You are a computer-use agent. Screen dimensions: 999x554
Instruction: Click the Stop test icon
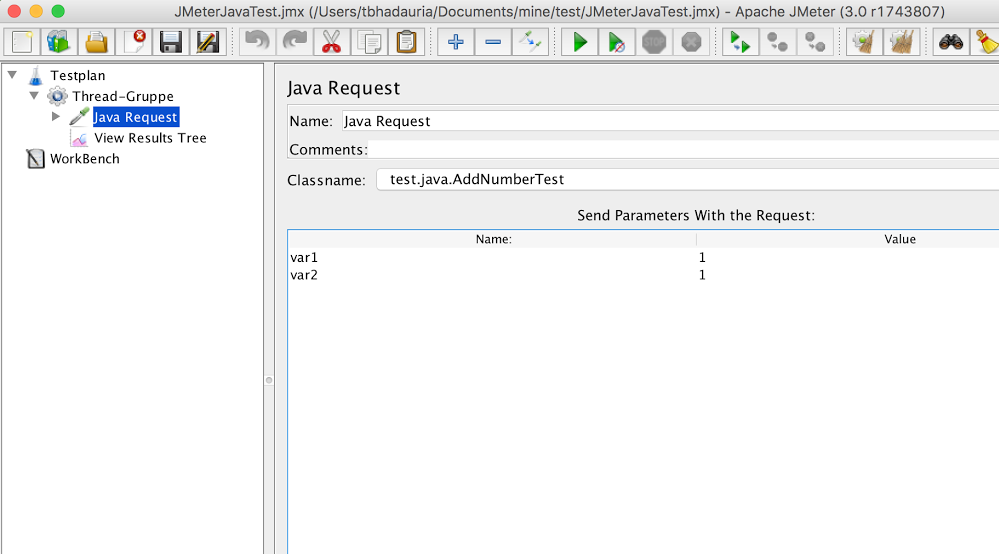(654, 43)
